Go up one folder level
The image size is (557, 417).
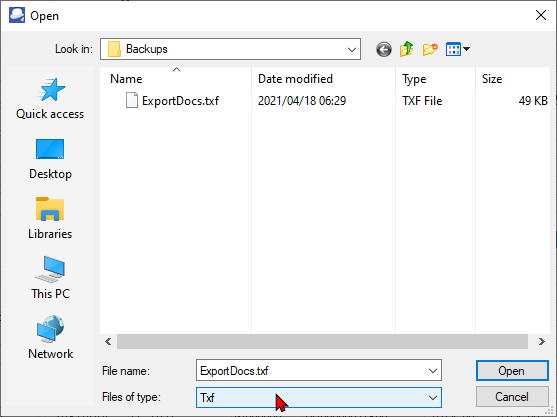point(407,49)
